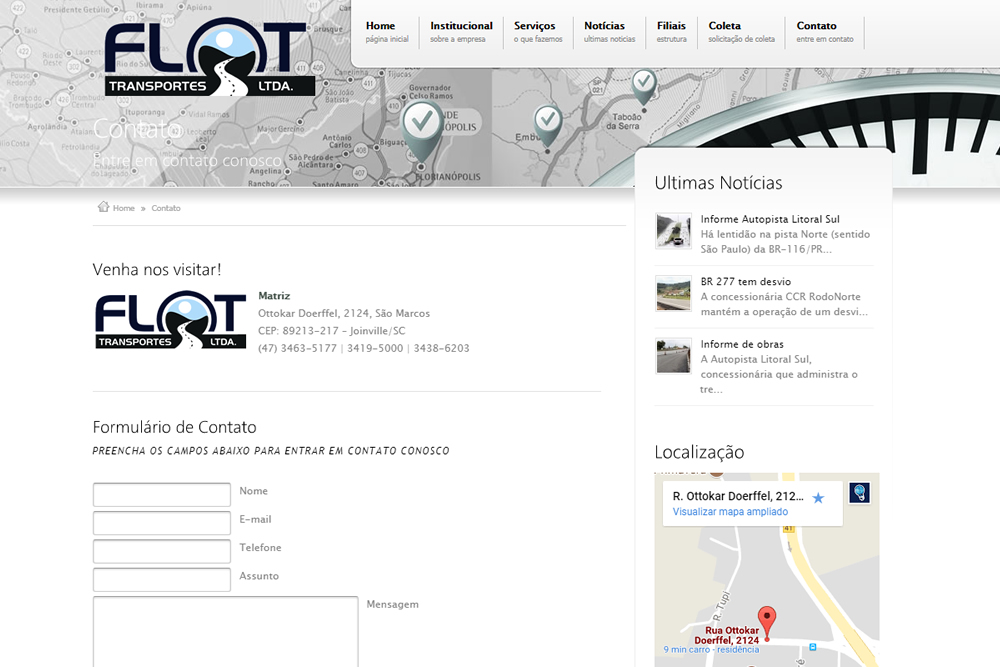Click the Telefone input field
Viewport: 1000px width, 667px height.
pyautogui.click(x=162, y=551)
